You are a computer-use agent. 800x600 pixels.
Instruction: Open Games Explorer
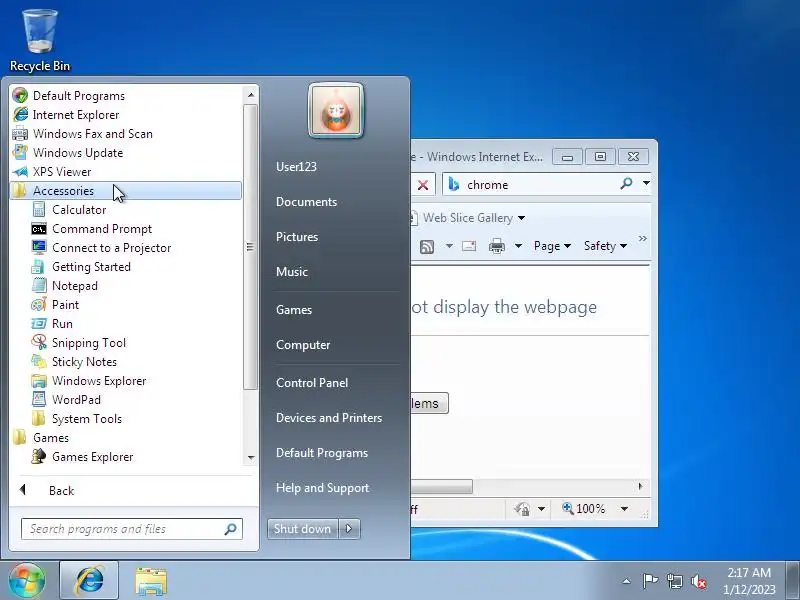82,457
